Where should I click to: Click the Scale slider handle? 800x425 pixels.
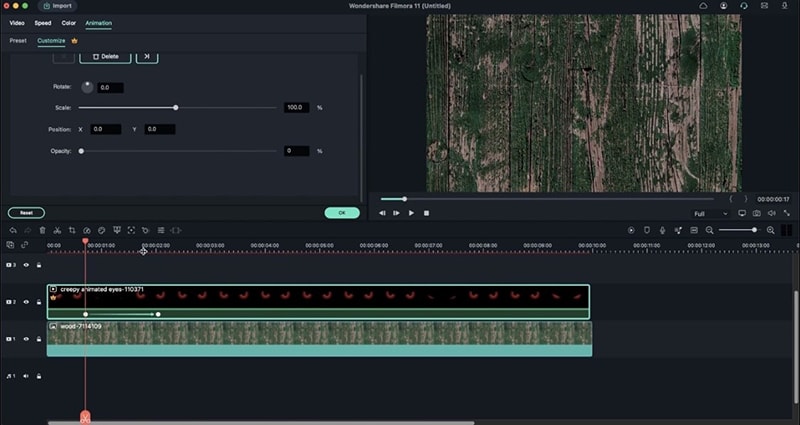[x=176, y=108]
